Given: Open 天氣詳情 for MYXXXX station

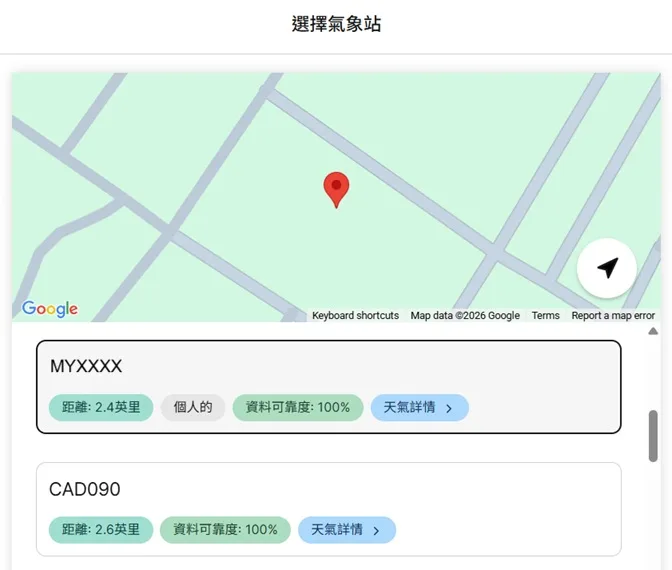Looking at the screenshot, I should click(x=419, y=408).
